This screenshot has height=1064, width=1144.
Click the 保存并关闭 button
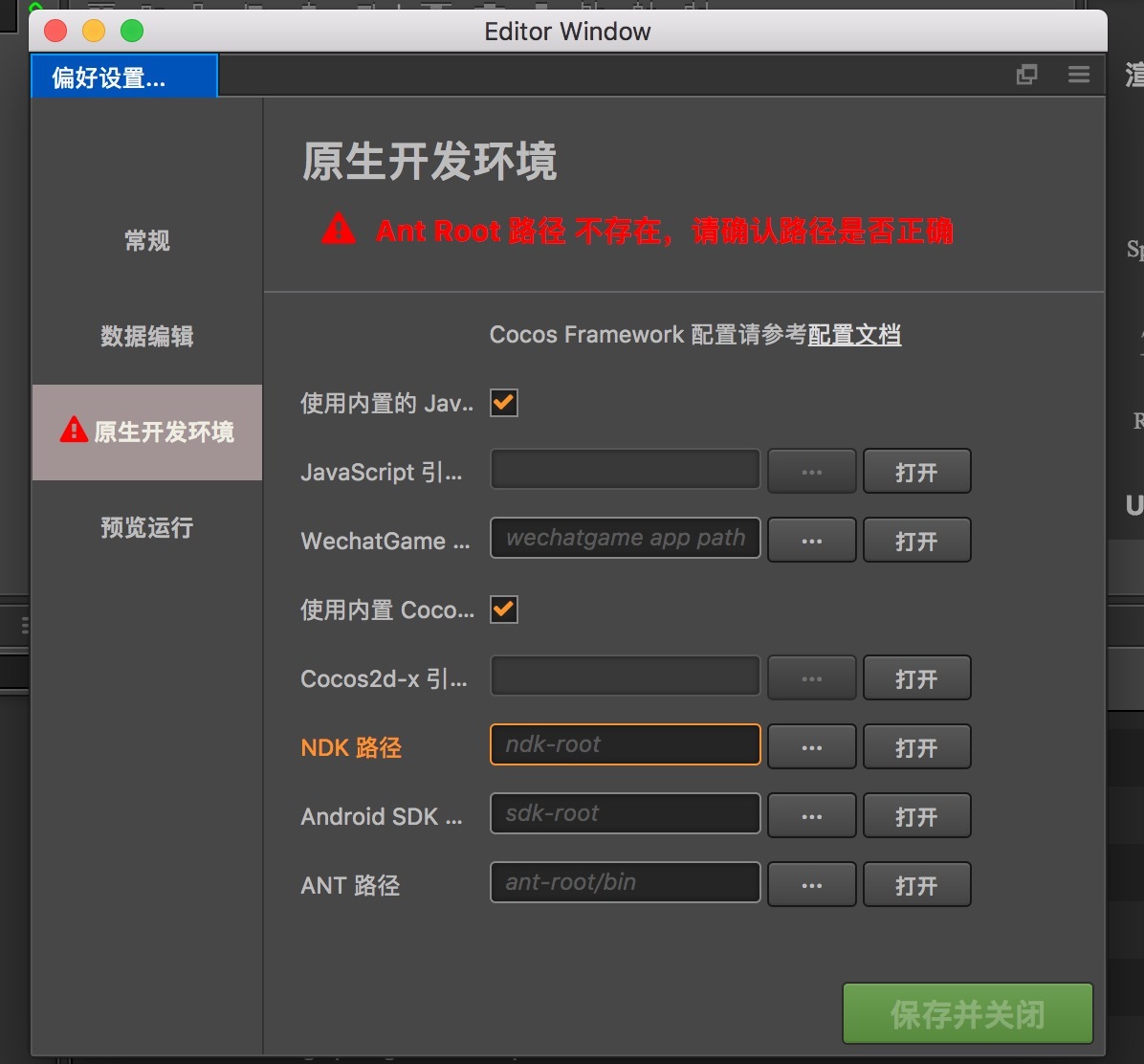coord(967,1013)
